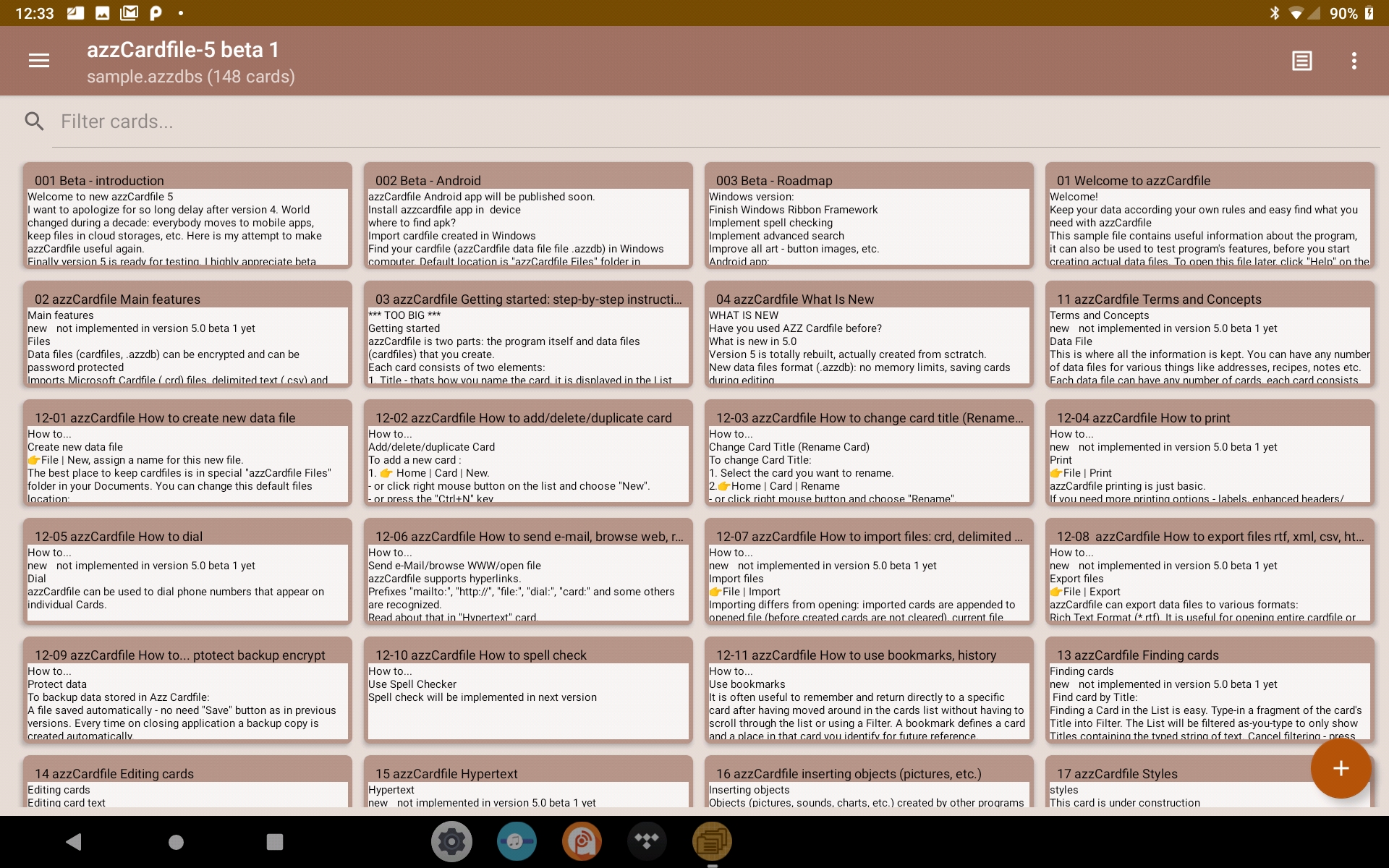Open card 002 Beta - Android
Screen dimensions: 1389x868
point(528,215)
